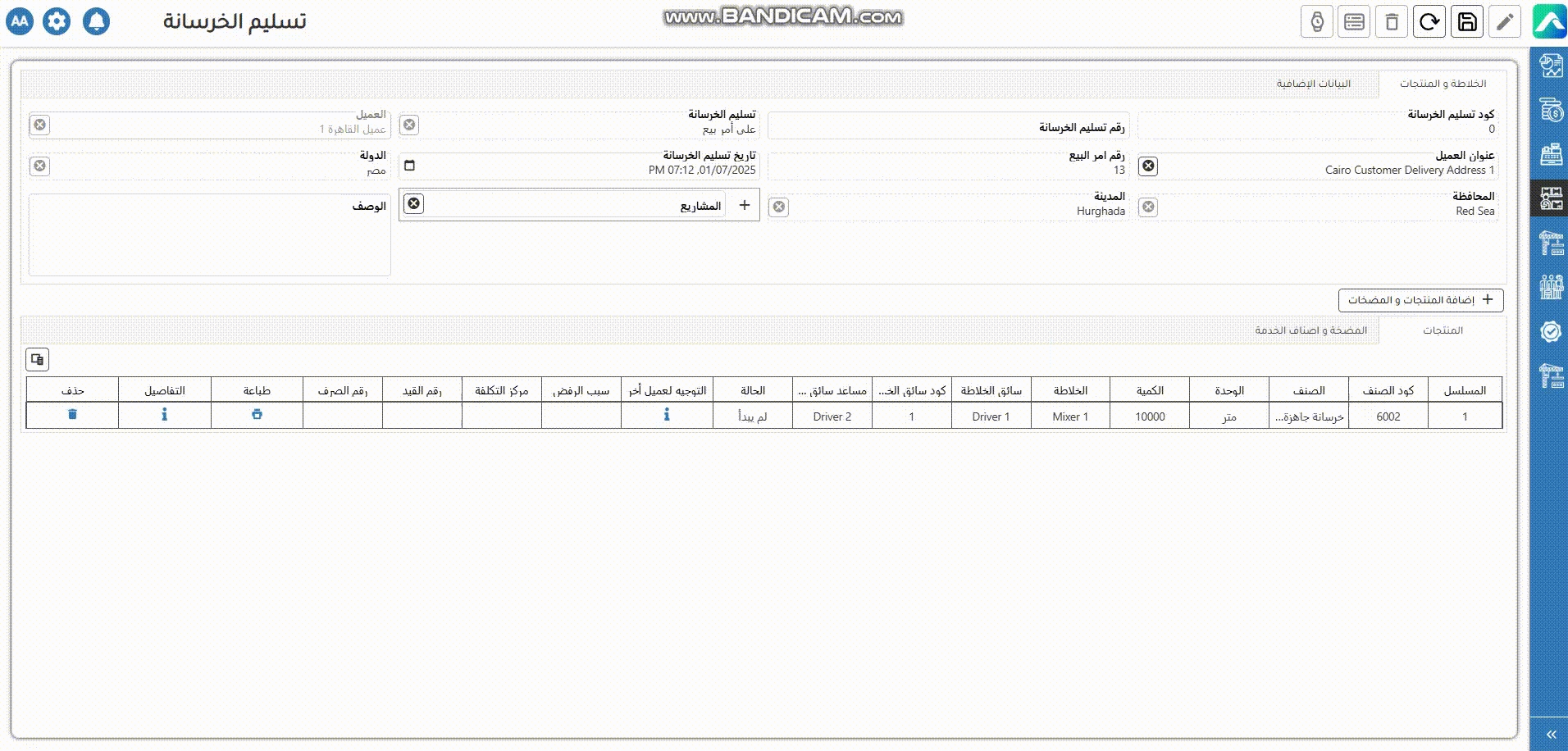
Task: Open the notifications bell icon
Action: click(x=96, y=21)
